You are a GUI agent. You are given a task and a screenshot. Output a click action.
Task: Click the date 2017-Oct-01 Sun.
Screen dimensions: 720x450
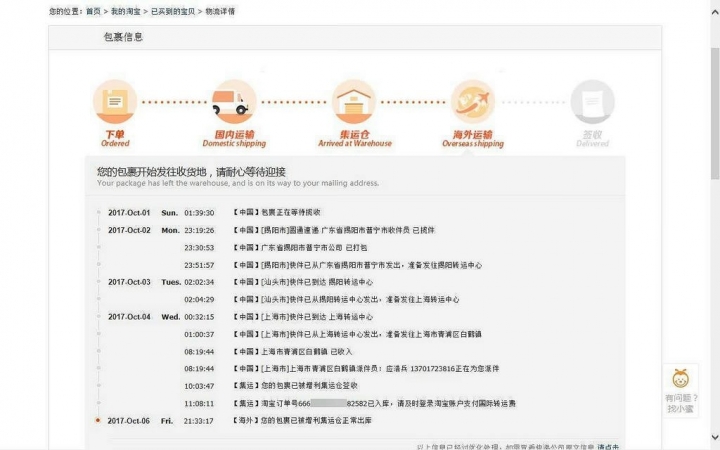coord(143,213)
